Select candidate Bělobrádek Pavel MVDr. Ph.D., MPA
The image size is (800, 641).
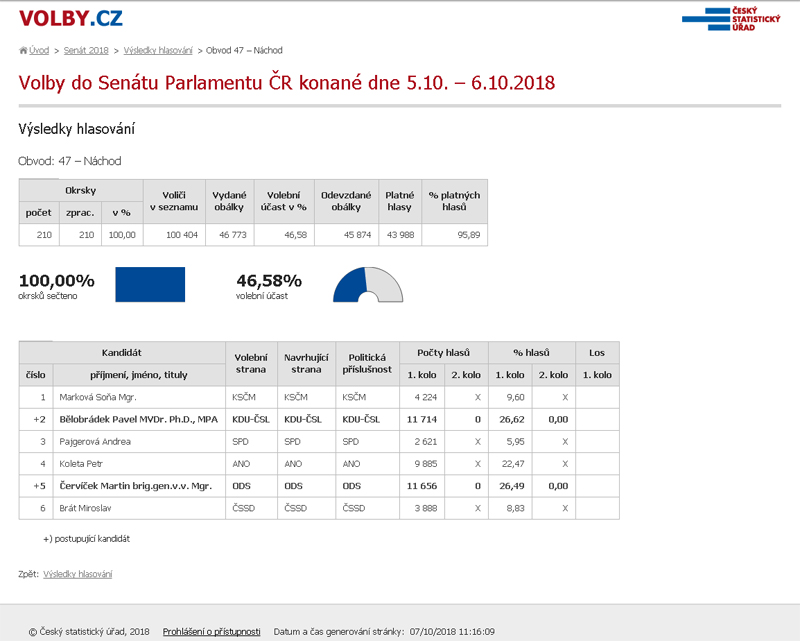coord(138,420)
